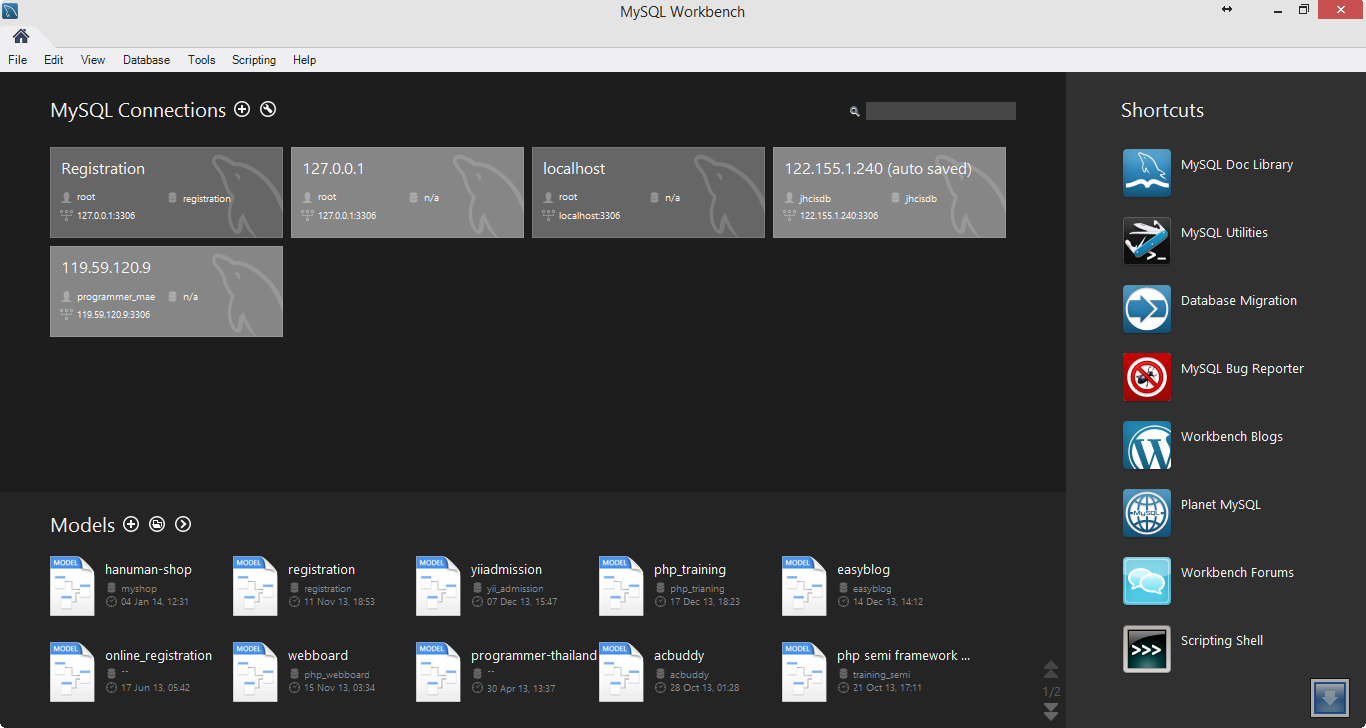
Task: Open an existing model file via folder icon
Action: tap(157, 524)
